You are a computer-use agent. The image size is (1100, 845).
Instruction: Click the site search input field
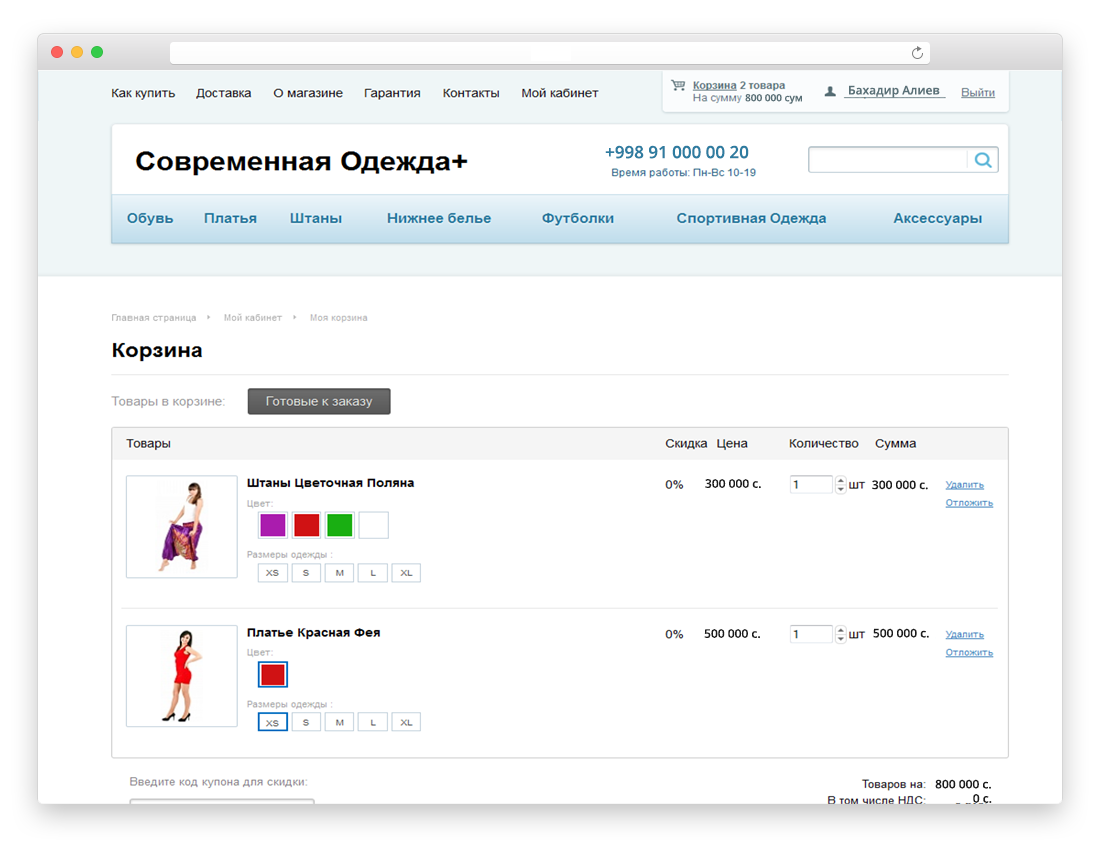click(887, 160)
